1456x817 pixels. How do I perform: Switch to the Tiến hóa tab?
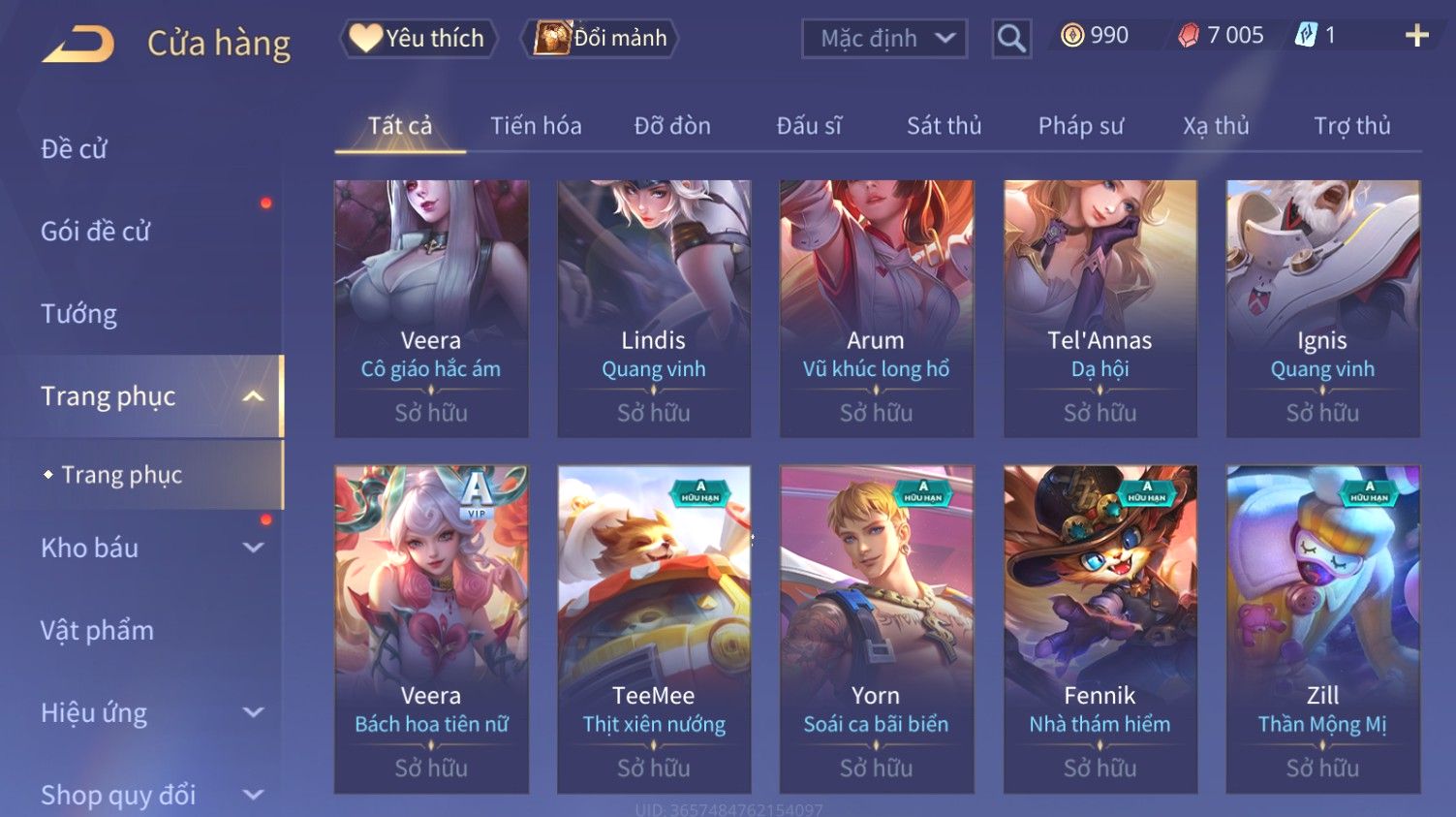pyautogui.click(x=536, y=126)
